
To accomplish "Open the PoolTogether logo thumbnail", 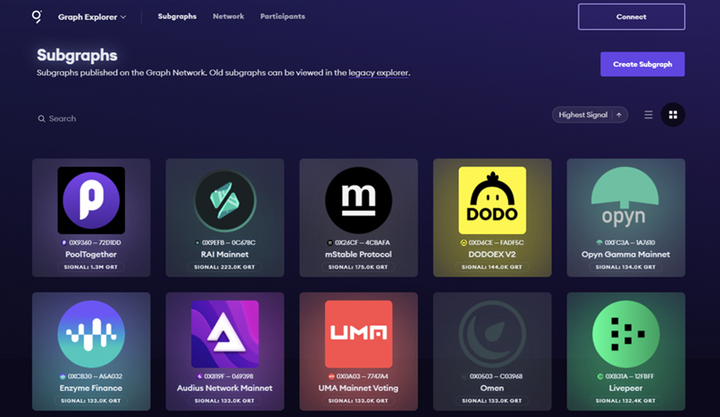I will pos(91,200).
